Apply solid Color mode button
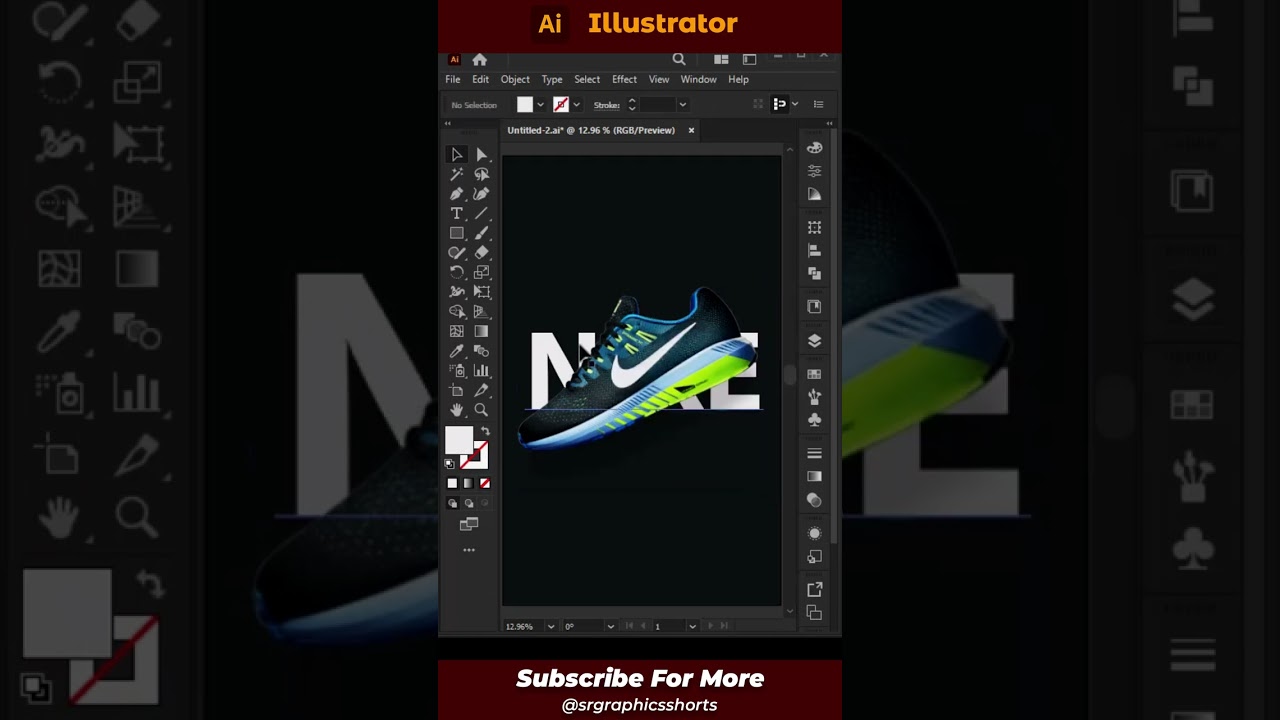The width and height of the screenshot is (1280, 720). (x=452, y=483)
